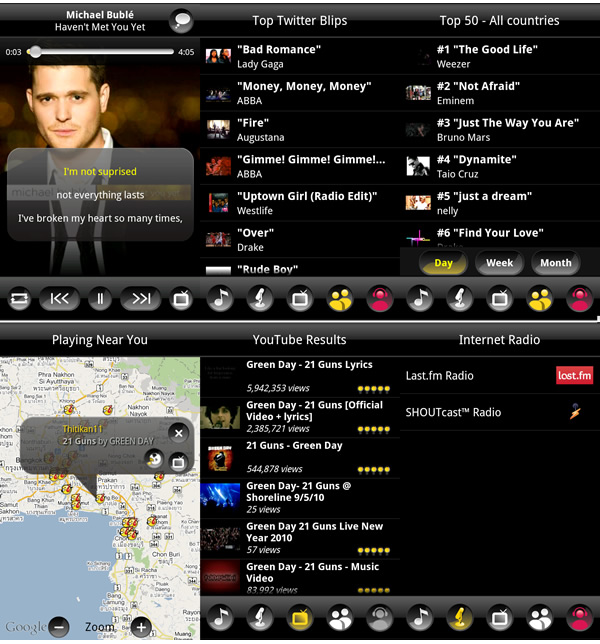Click the Lady Gaga Bad Romance thumbnail
This screenshot has width=600, height=644.
click(x=218, y=56)
